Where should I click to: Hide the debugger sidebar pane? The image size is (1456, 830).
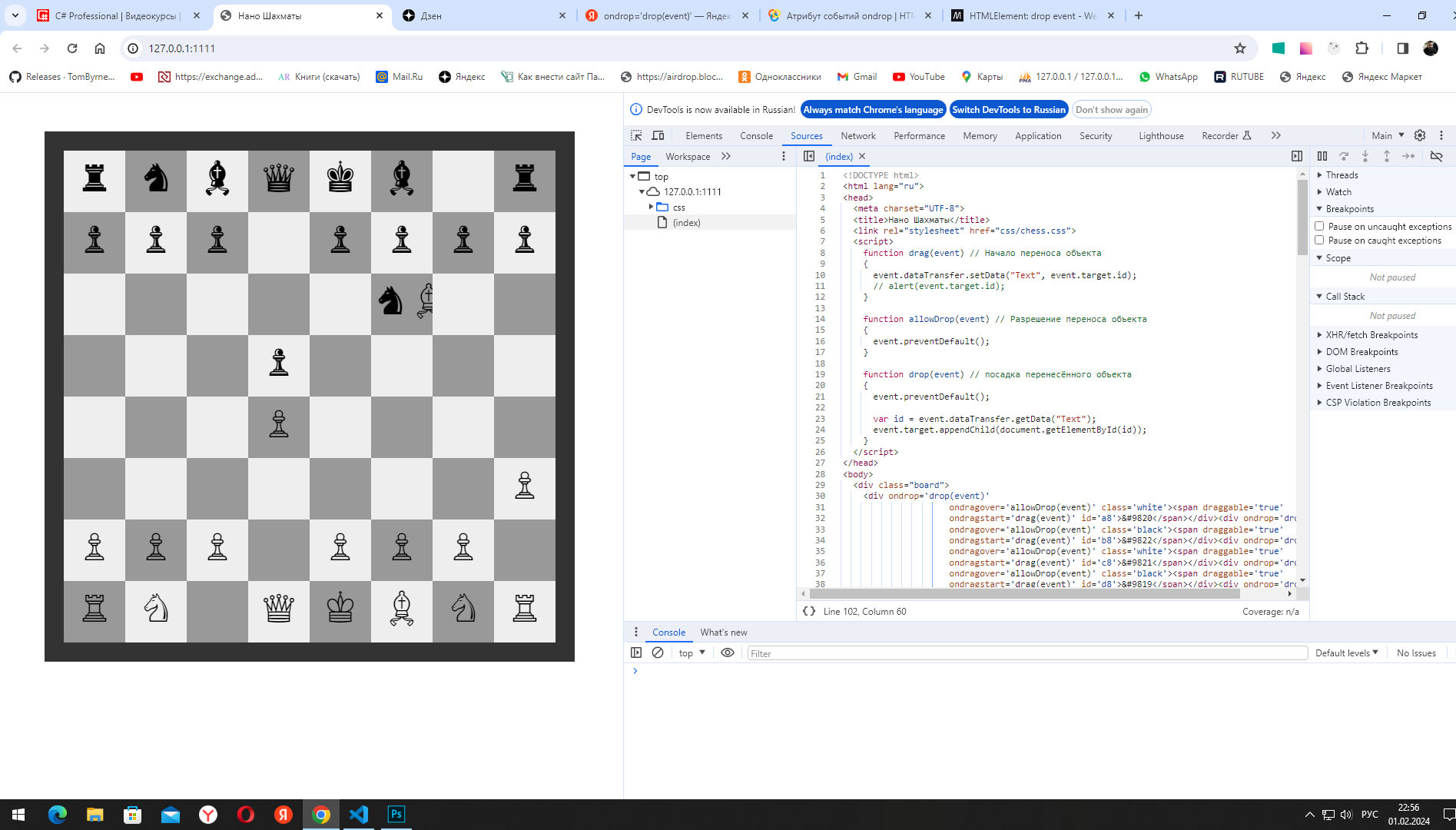(x=1297, y=156)
